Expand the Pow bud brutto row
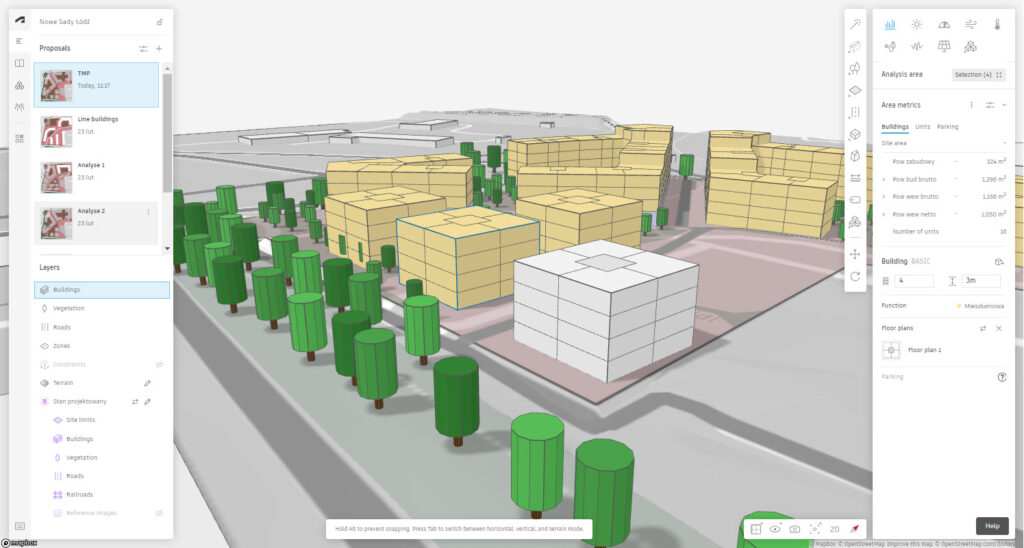Image resolution: width=1024 pixels, height=548 pixels. click(884, 178)
